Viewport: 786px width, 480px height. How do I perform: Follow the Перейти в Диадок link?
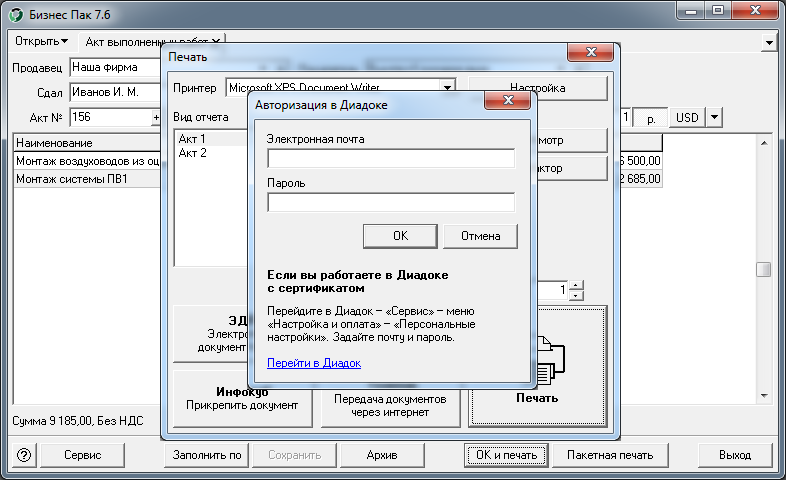click(x=314, y=363)
